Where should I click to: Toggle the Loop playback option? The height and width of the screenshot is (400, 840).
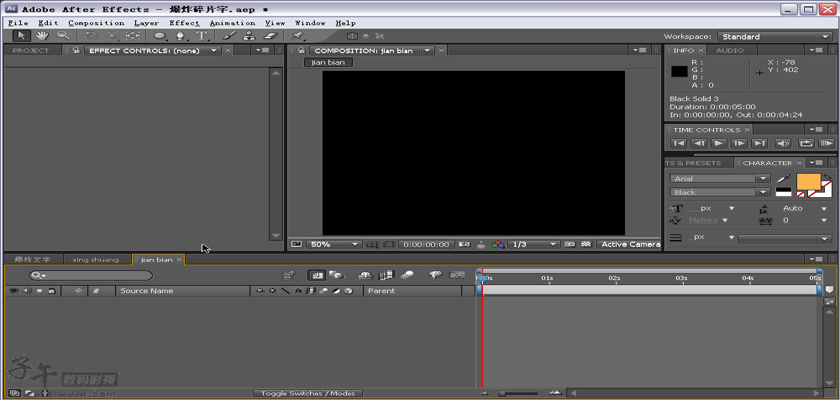806,144
